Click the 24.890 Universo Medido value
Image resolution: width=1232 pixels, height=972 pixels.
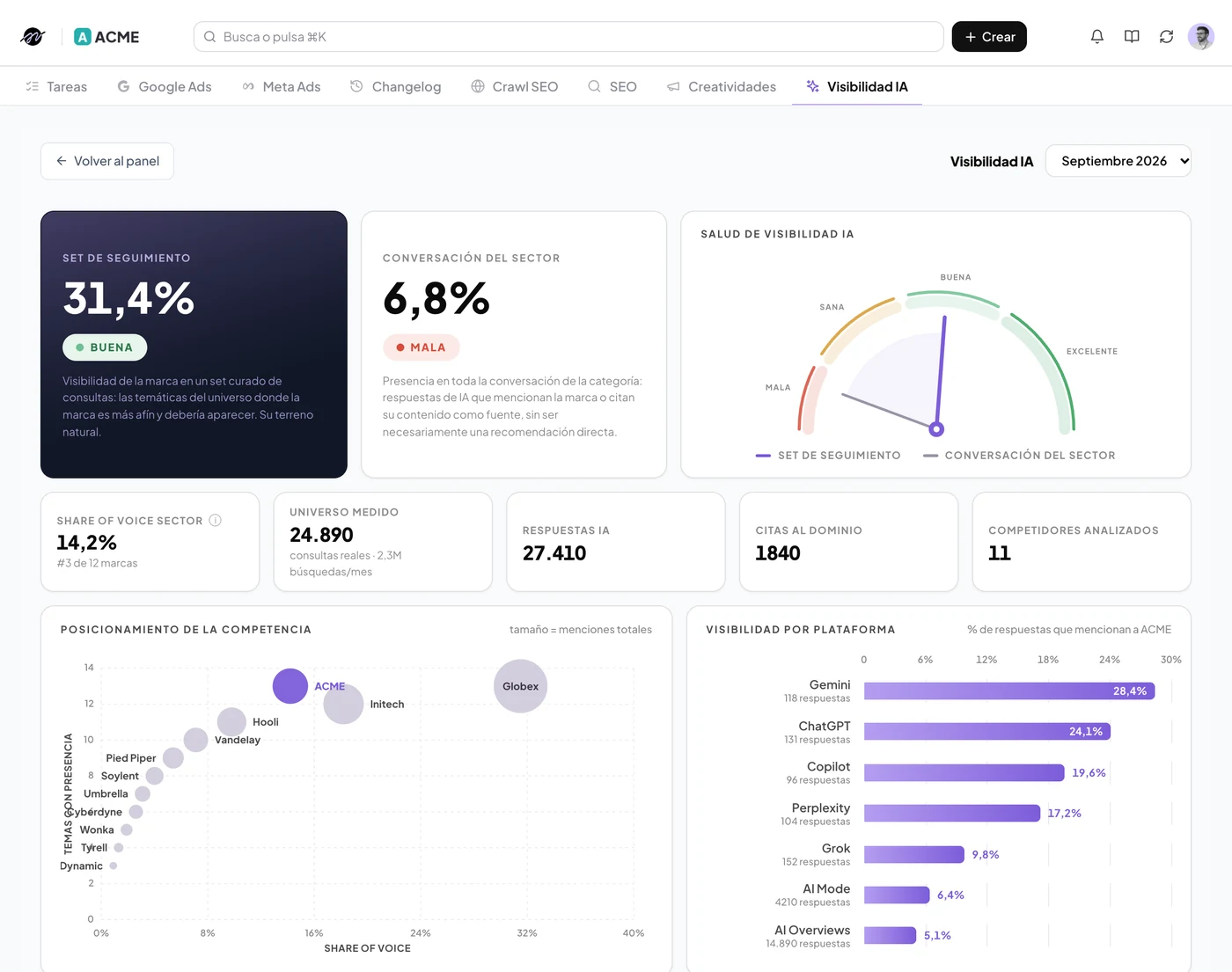click(x=321, y=535)
